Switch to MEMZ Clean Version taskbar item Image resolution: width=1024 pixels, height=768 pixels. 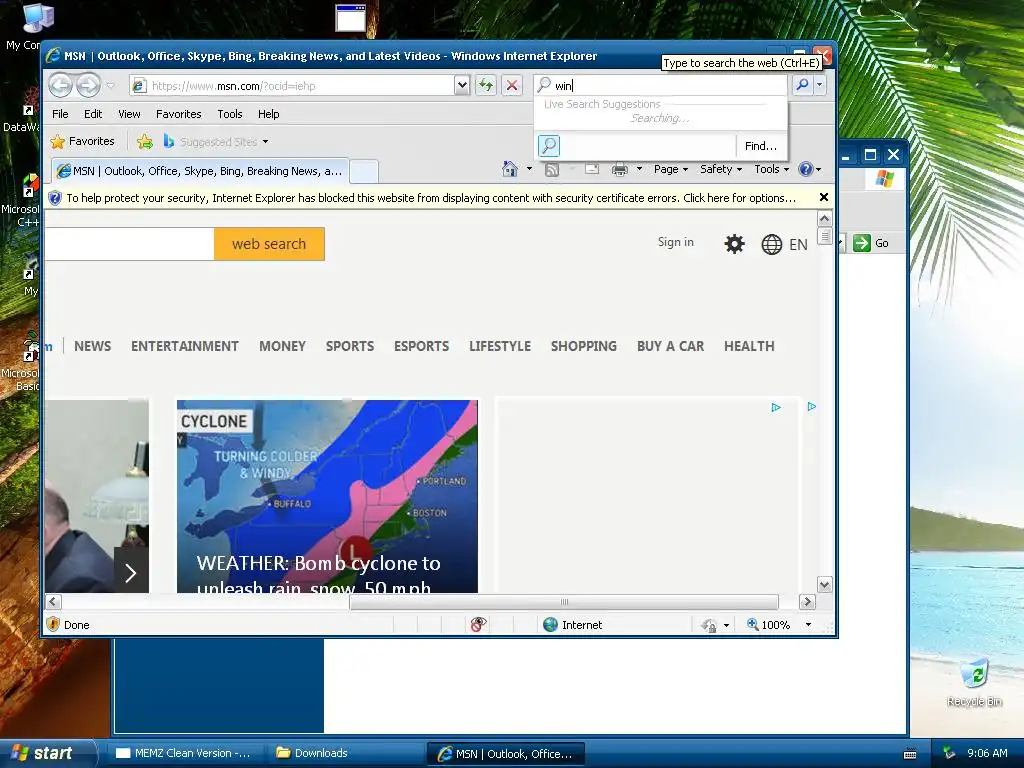(x=184, y=753)
